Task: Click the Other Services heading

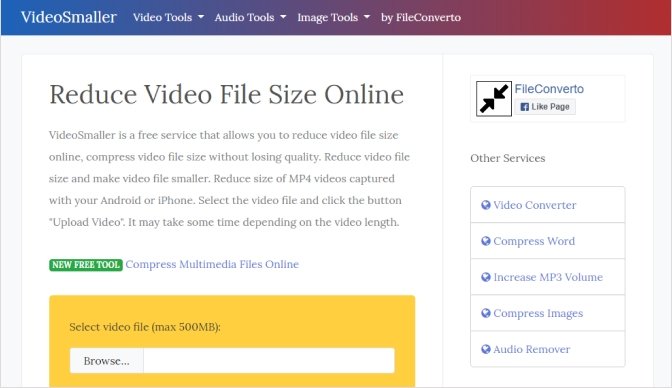Action: click(507, 158)
